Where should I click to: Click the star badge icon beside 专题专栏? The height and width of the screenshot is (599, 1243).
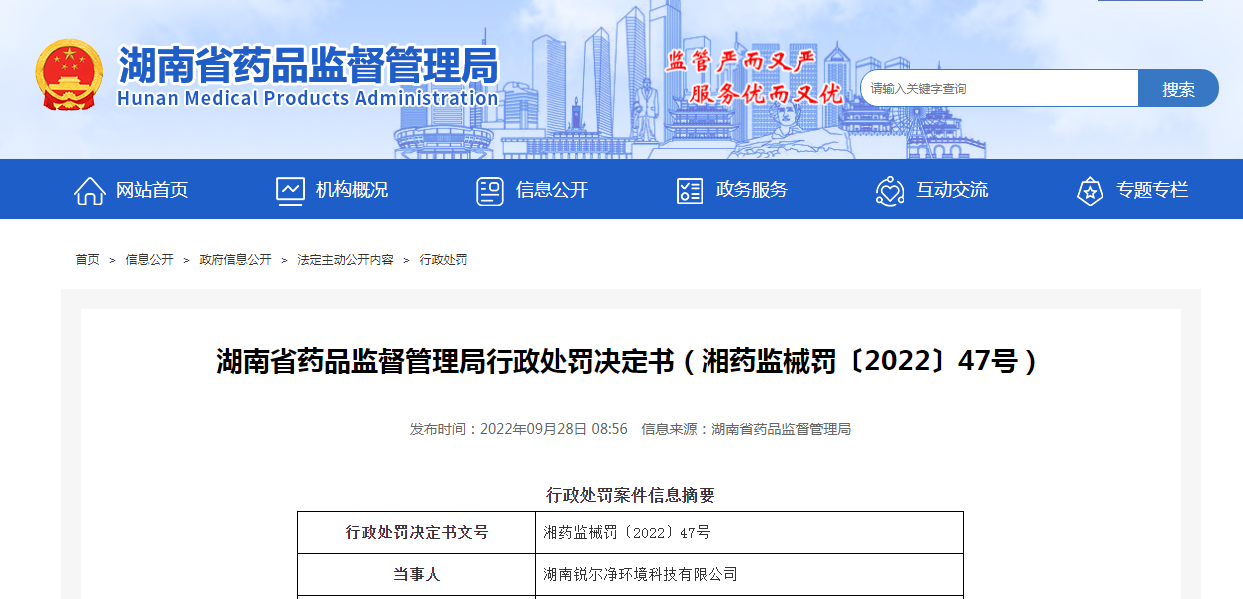pyautogui.click(x=1090, y=190)
